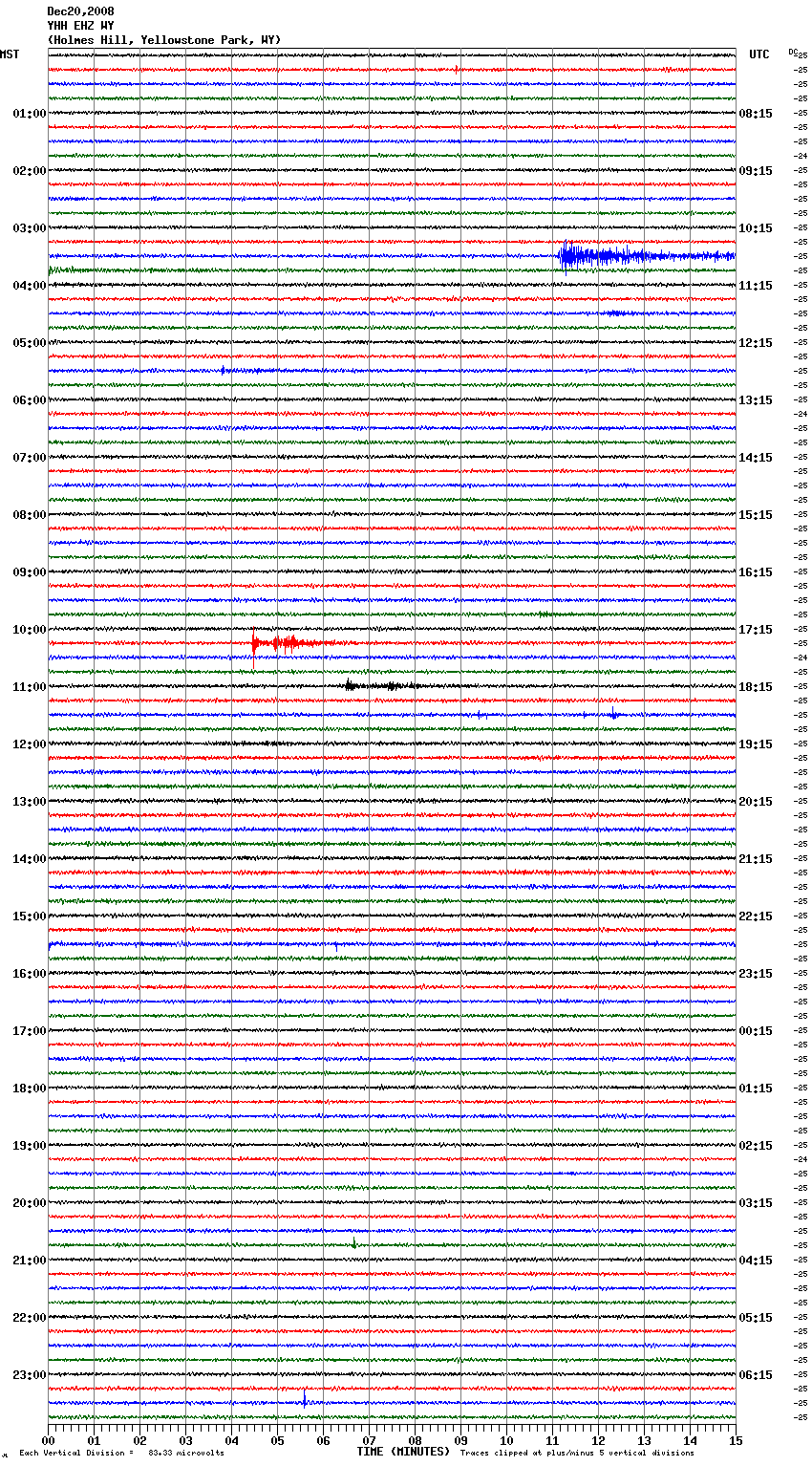Click the 08:15 UTC time label
This screenshot has height=1466, width=812.
756,114
